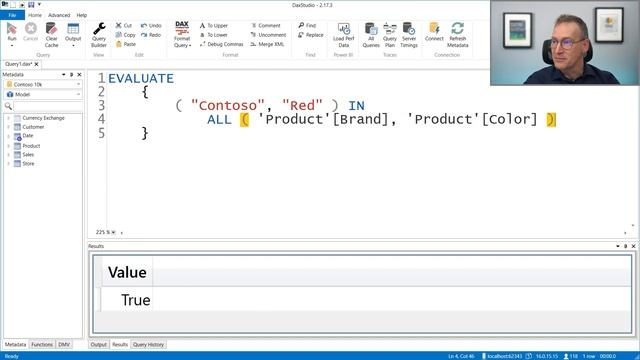
Task: Open the Help ribbon tab
Action: coord(82,15)
